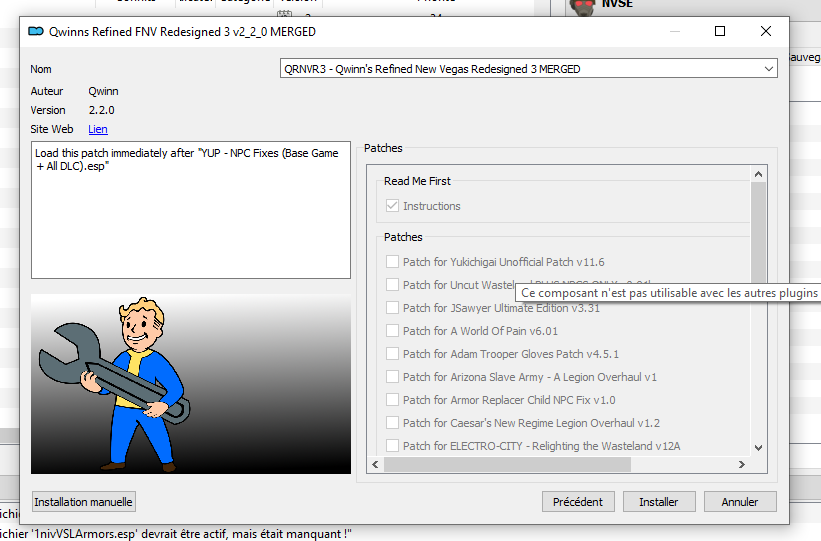Click the Installation manuelle button

pyautogui.click(x=83, y=502)
